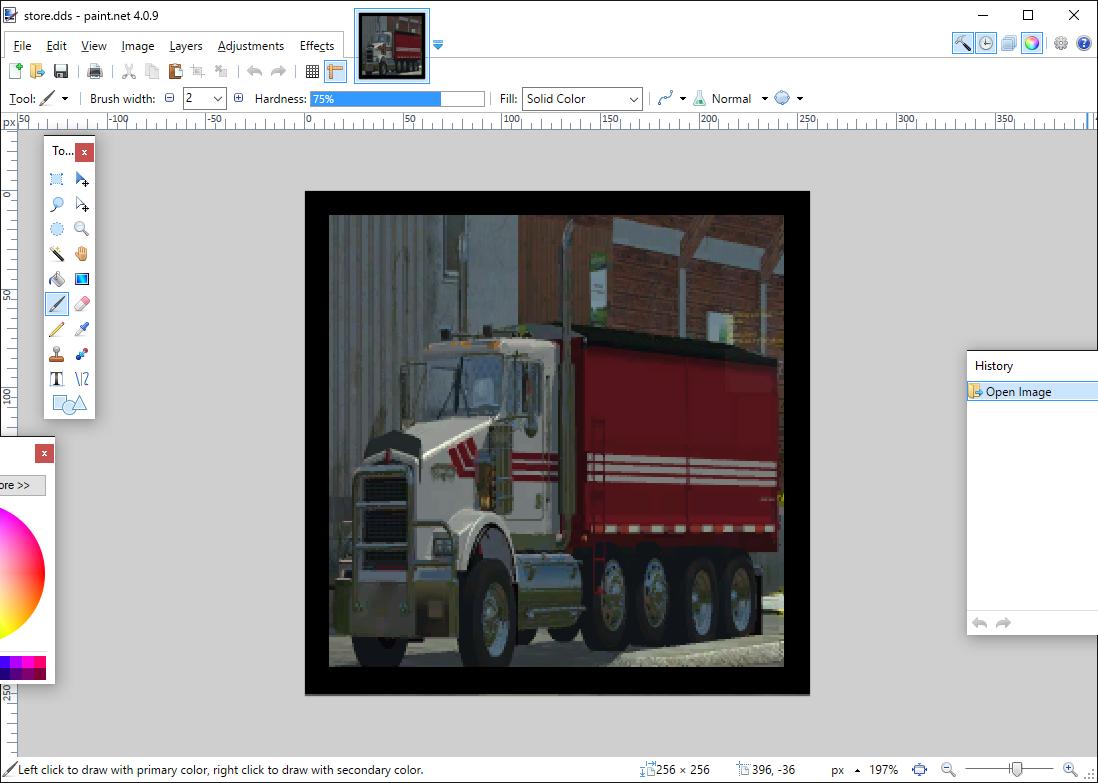Viewport: 1098px width, 783px height.
Task: Toggle the pixel grid display
Action: (x=312, y=71)
